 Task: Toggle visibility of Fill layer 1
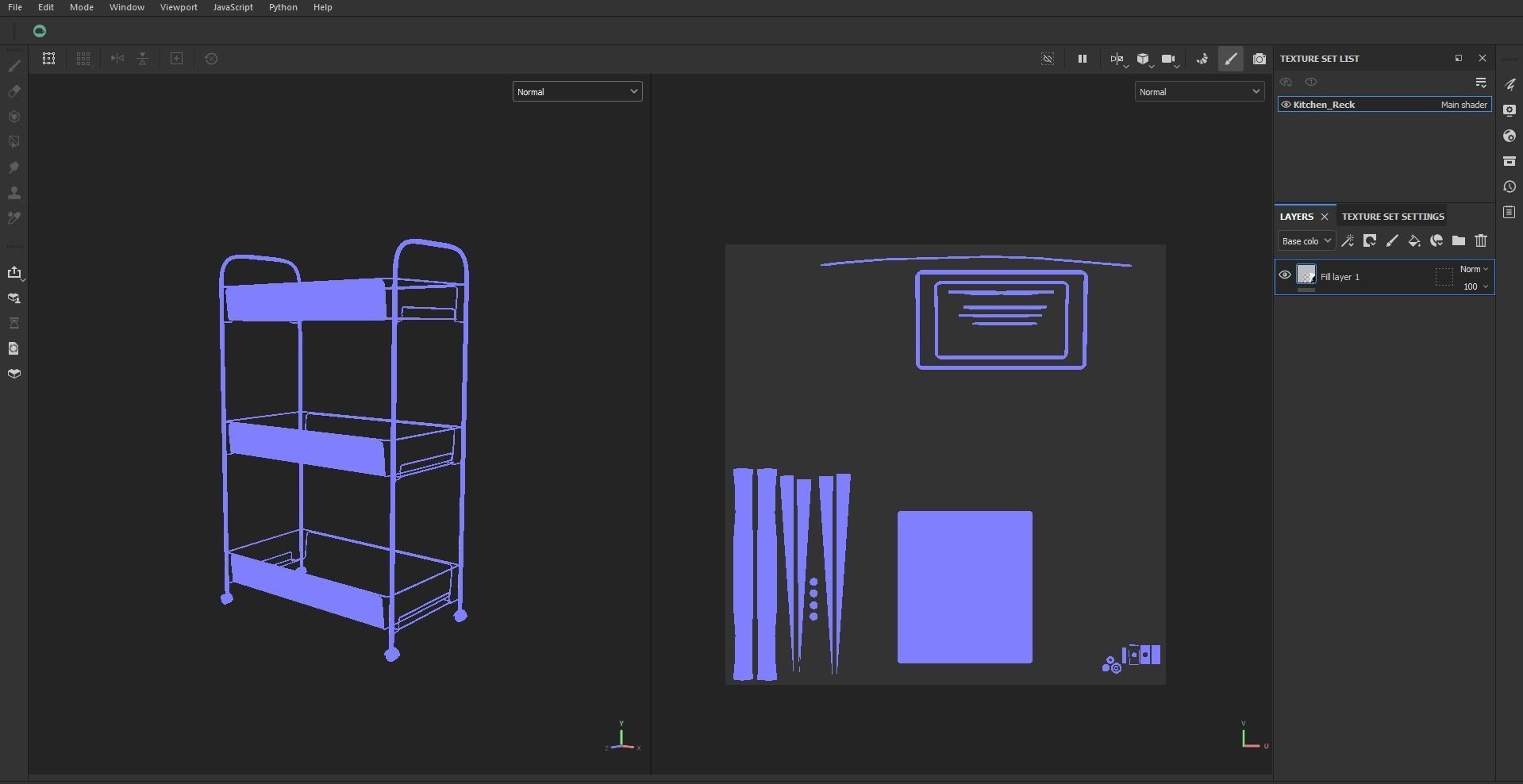coord(1285,275)
